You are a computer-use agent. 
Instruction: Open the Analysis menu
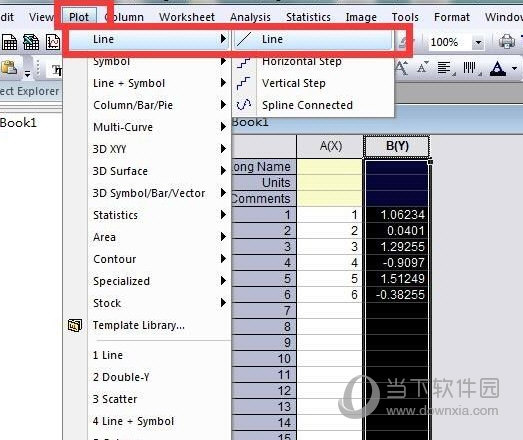tap(250, 17)
